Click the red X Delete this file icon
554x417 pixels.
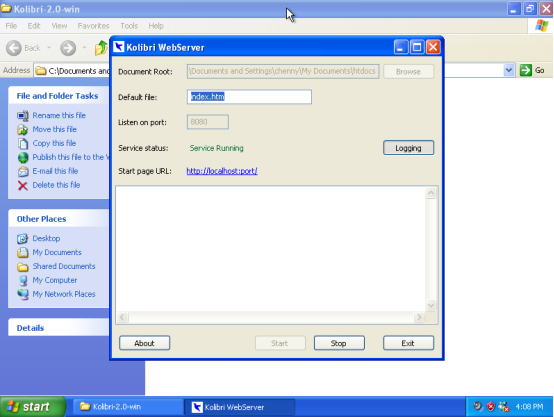(x=23, y=185)
